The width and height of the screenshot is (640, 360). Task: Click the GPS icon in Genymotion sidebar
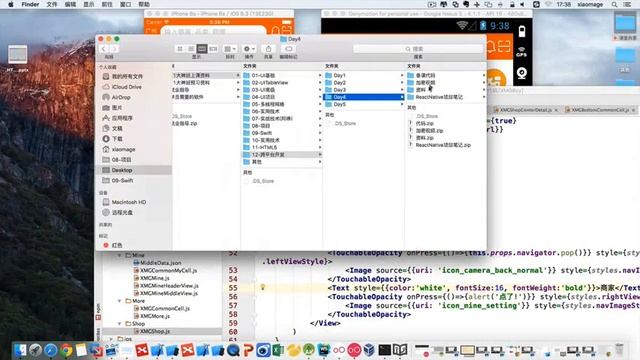(521, 52)
